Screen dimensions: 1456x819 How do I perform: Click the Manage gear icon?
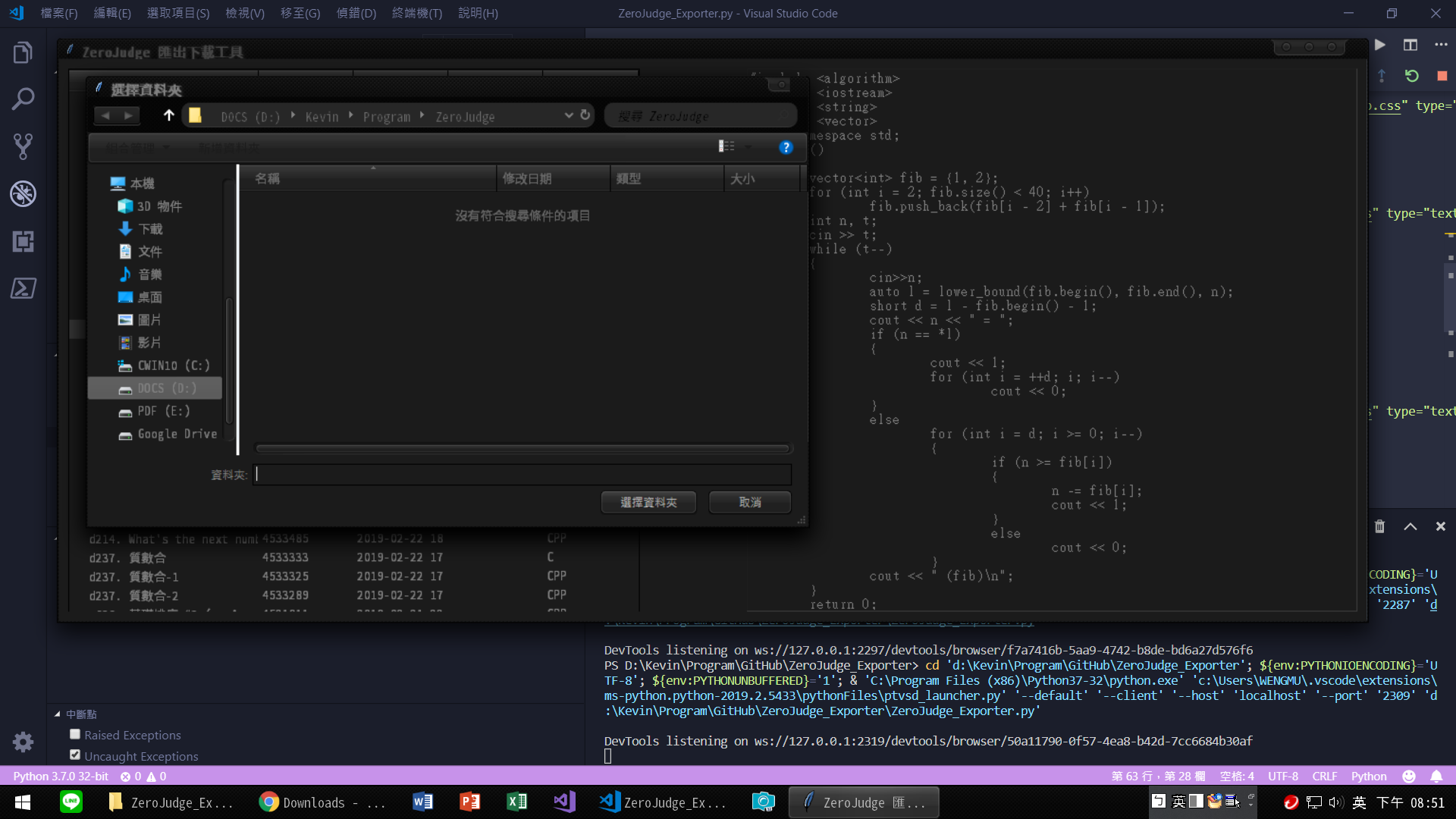[23, 742]
